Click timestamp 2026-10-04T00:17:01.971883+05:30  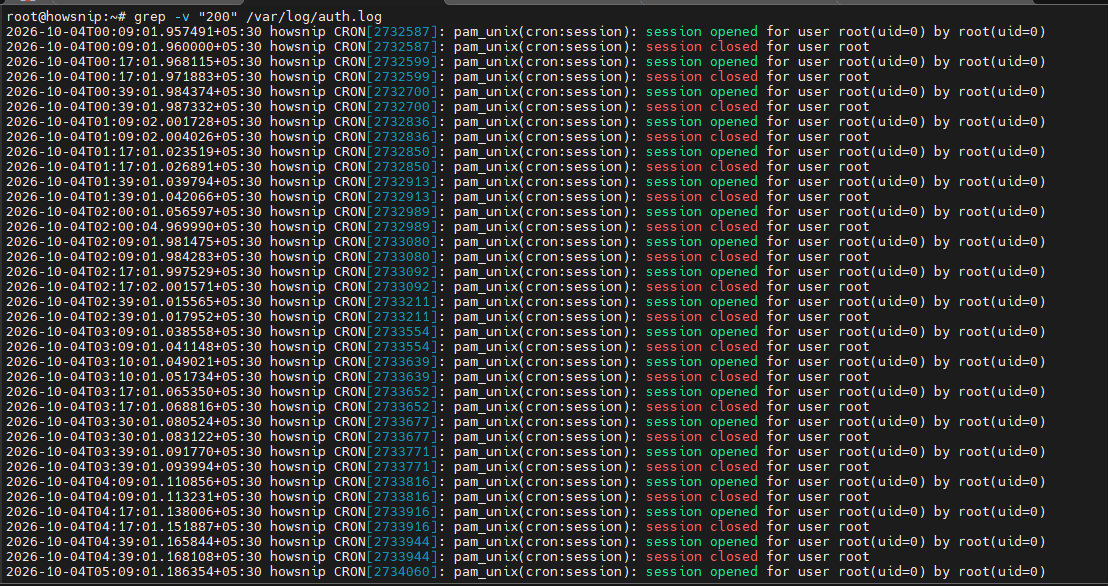point(134,76)
